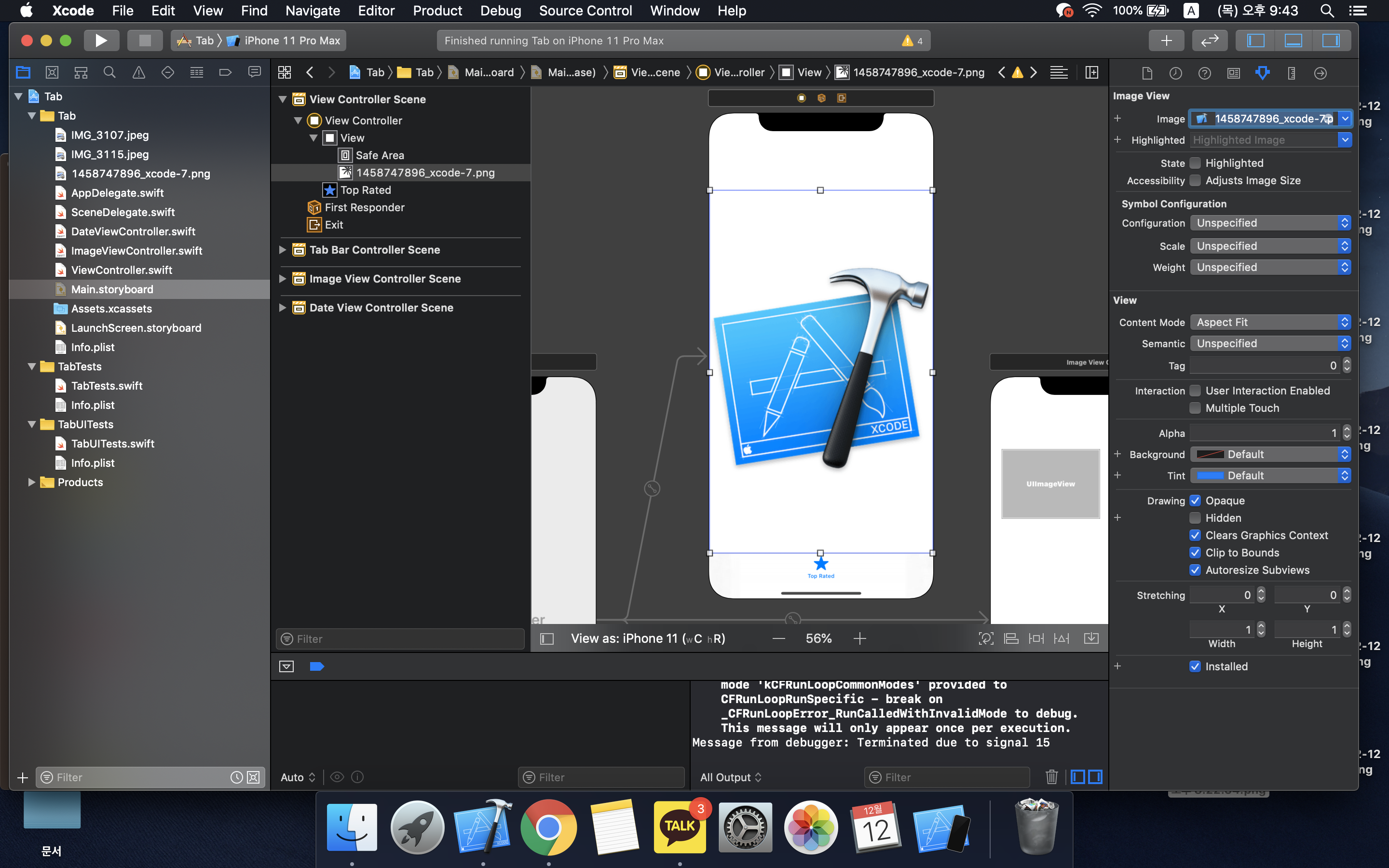Open the Library plus button in toolbar

point(1166,40)
